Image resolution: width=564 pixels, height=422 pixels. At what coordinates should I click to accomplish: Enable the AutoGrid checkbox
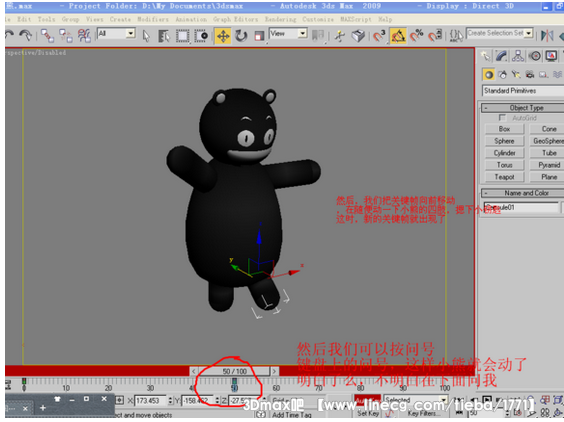click(x=502, y=118)
